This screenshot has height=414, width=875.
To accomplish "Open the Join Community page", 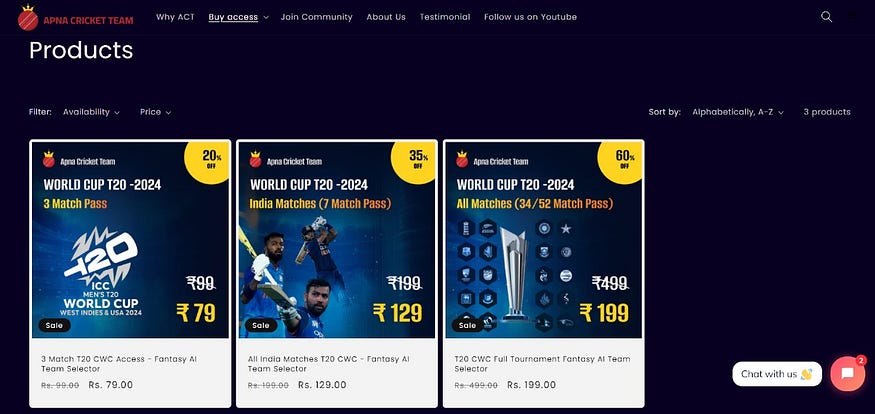I will pos(316,17).
